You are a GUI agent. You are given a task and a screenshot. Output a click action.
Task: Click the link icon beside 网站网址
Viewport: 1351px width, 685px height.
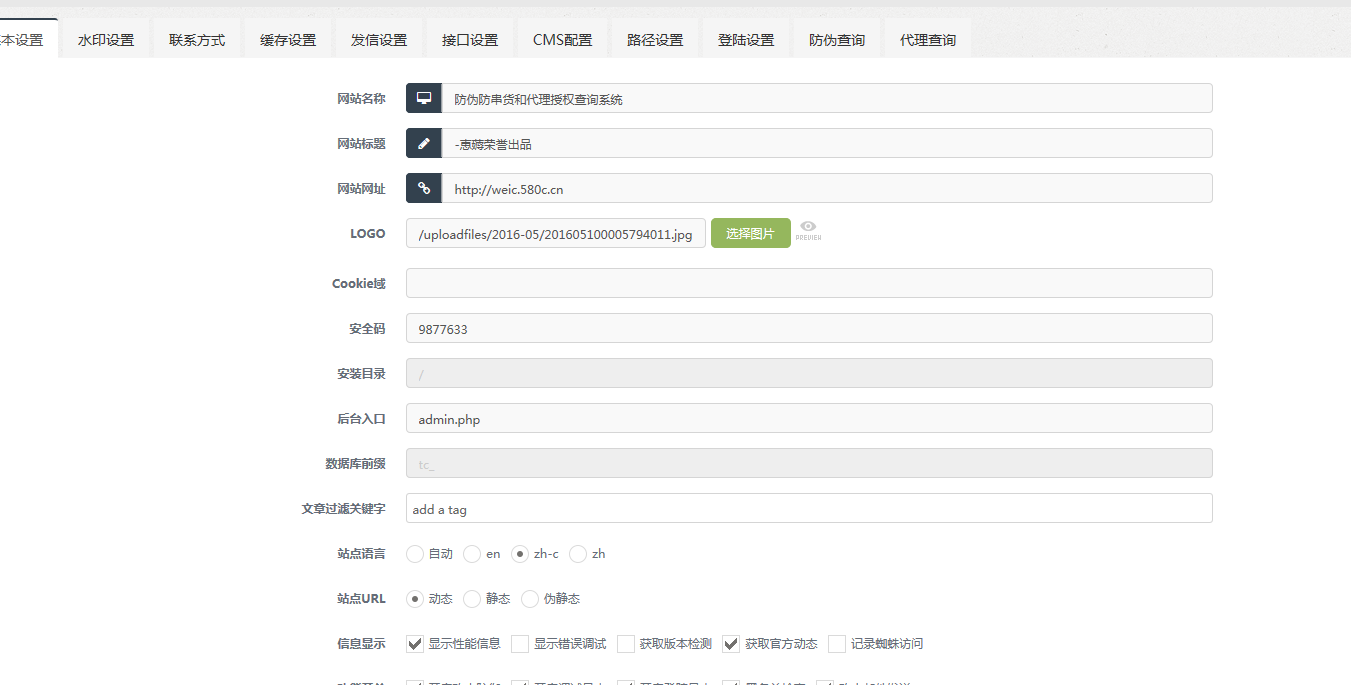pos(424,188)
